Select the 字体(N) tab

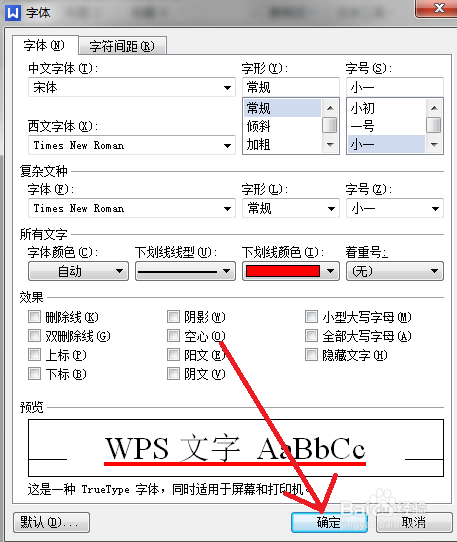pos(44,45)
